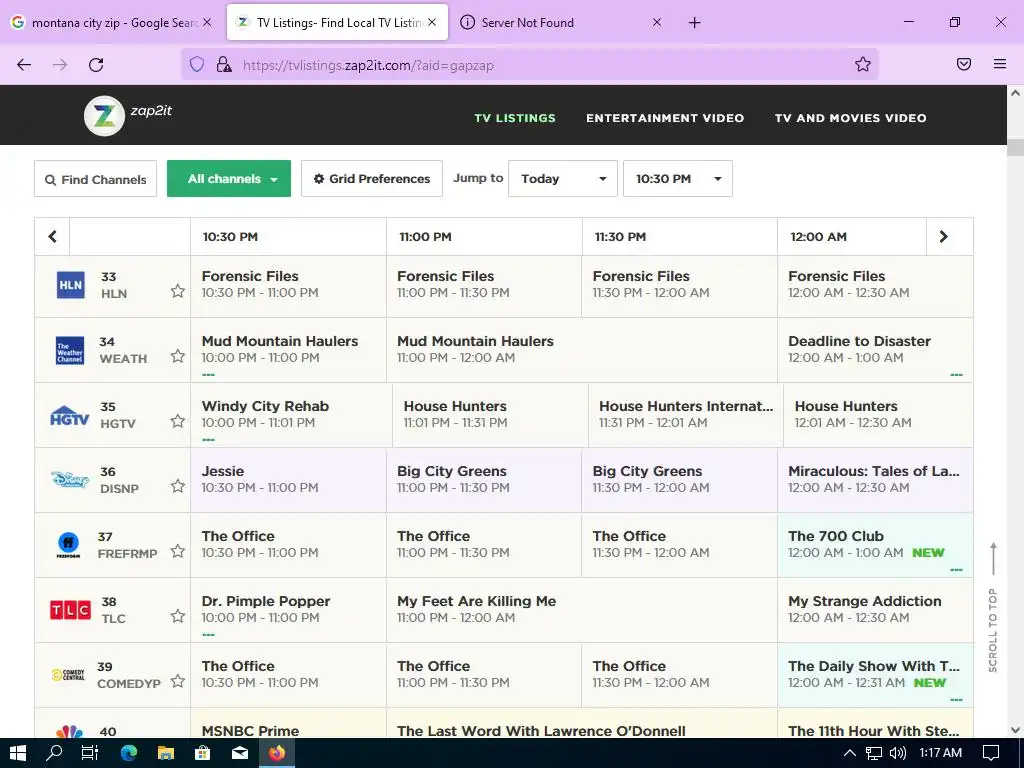Open the Today day dropdown

562,178
